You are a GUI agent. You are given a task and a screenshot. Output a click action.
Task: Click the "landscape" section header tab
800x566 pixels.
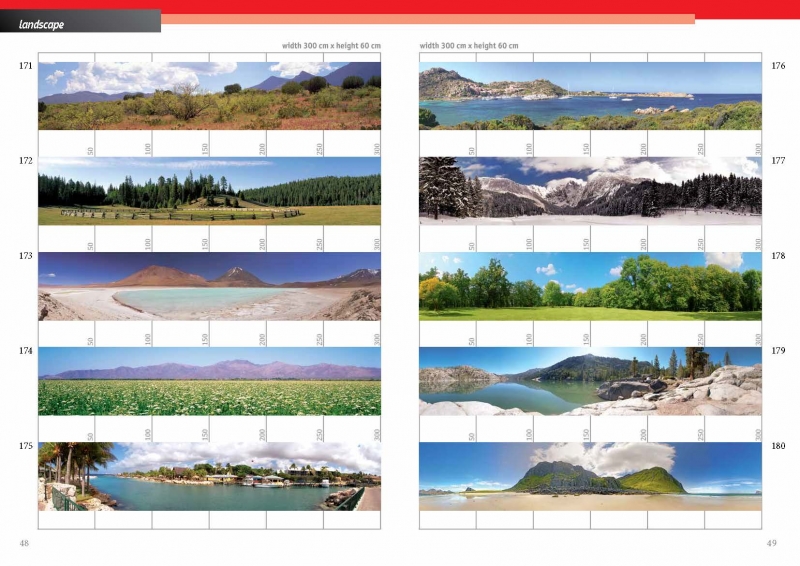42,24
